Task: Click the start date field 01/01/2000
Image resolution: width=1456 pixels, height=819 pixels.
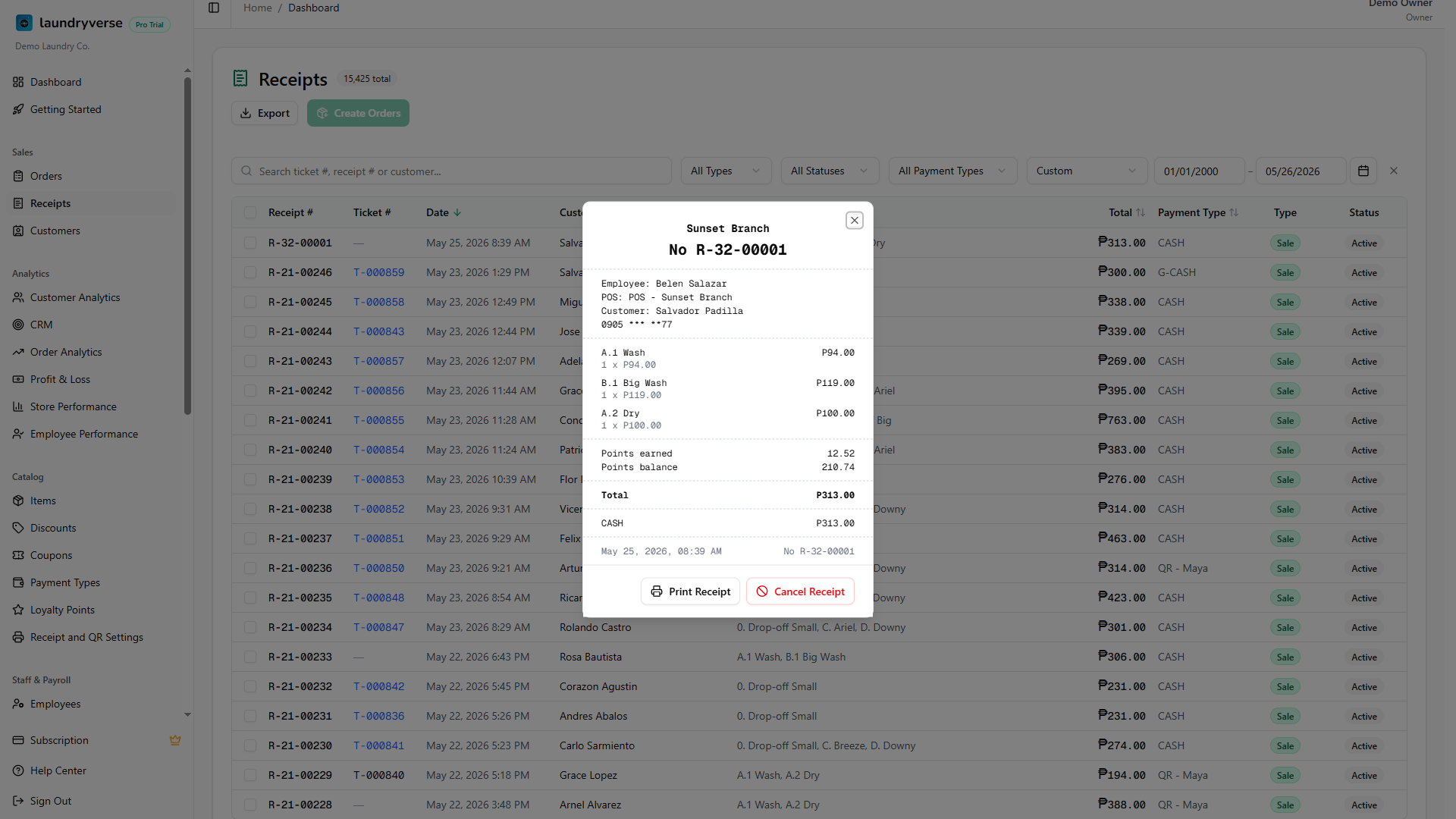Action: 1199,171
